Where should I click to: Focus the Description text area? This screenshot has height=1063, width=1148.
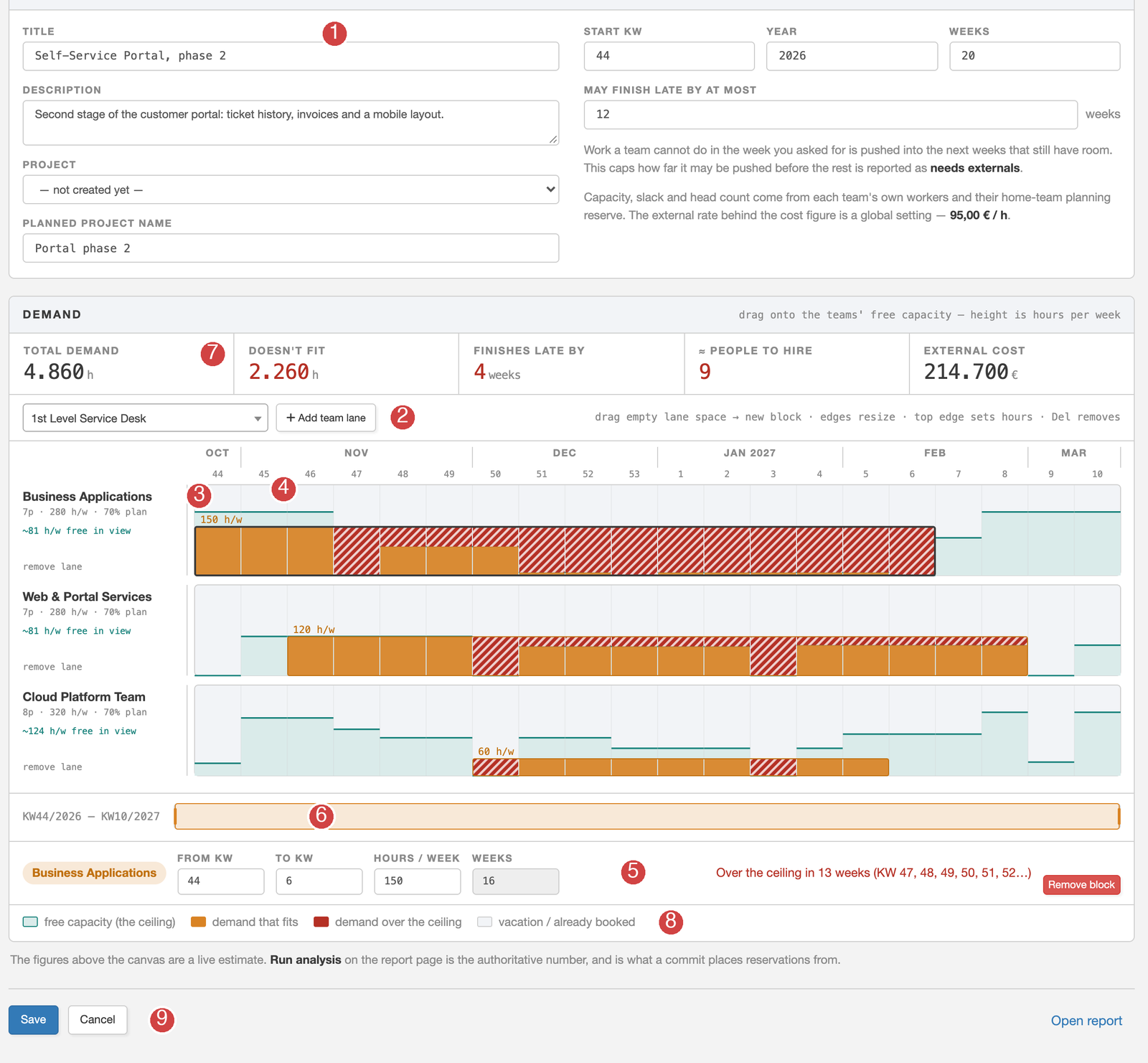coord(291,123)
